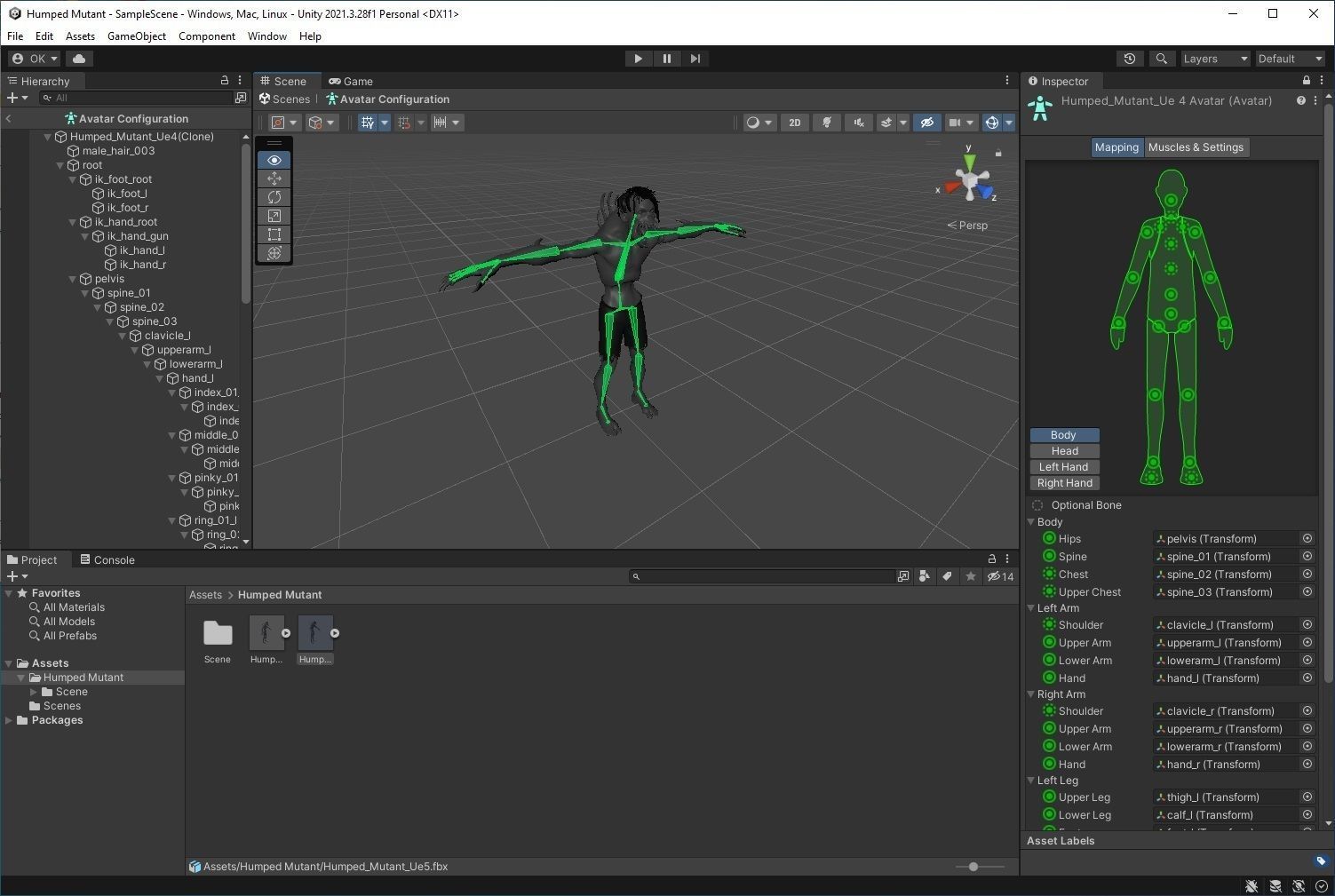Viewport: 1335px width, 896px height.
Task: Select the Rotate tool in scene overlay
Action: [274, 197]
